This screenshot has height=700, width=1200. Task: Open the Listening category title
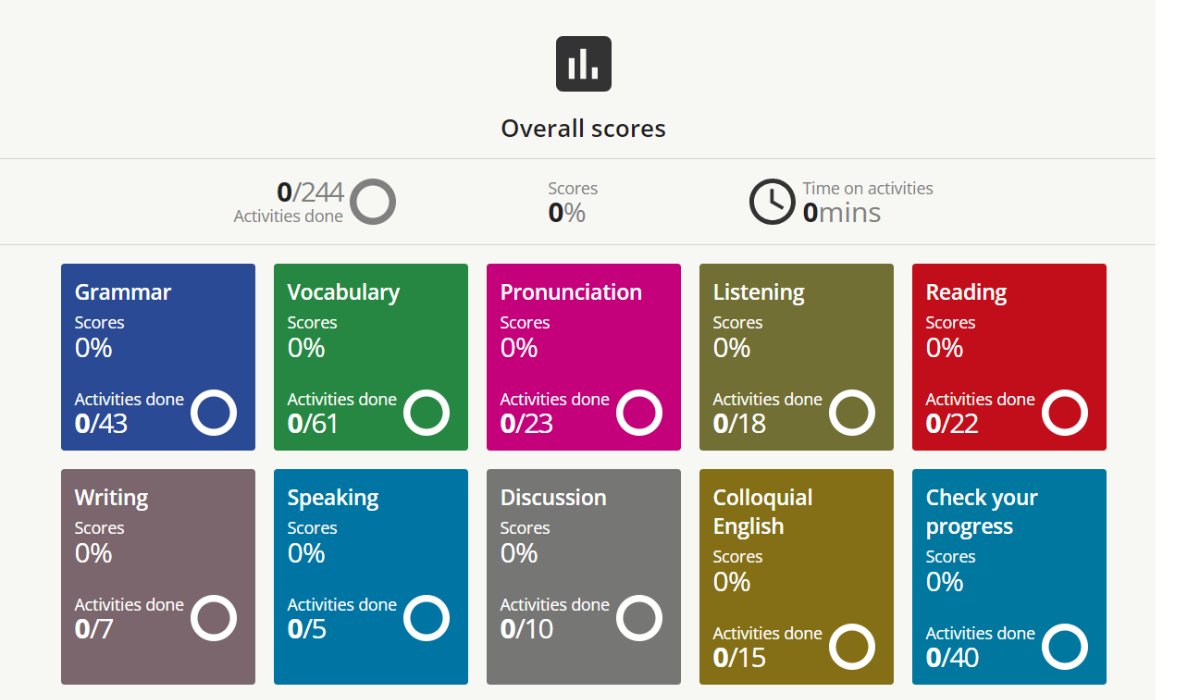758,292
